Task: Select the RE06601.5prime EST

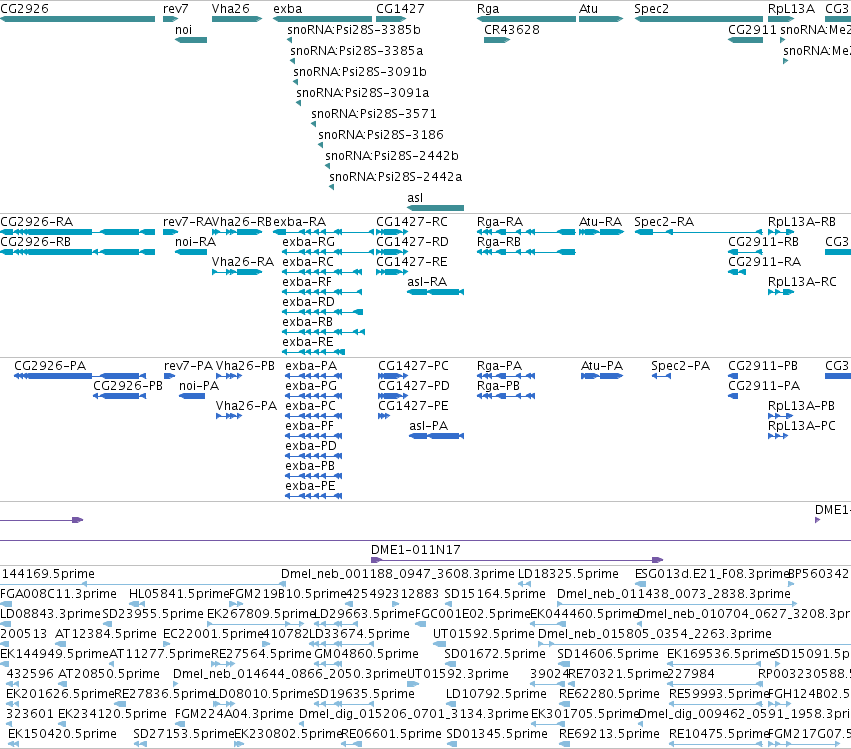Action: pyautogui.click(x=351, y=744)
